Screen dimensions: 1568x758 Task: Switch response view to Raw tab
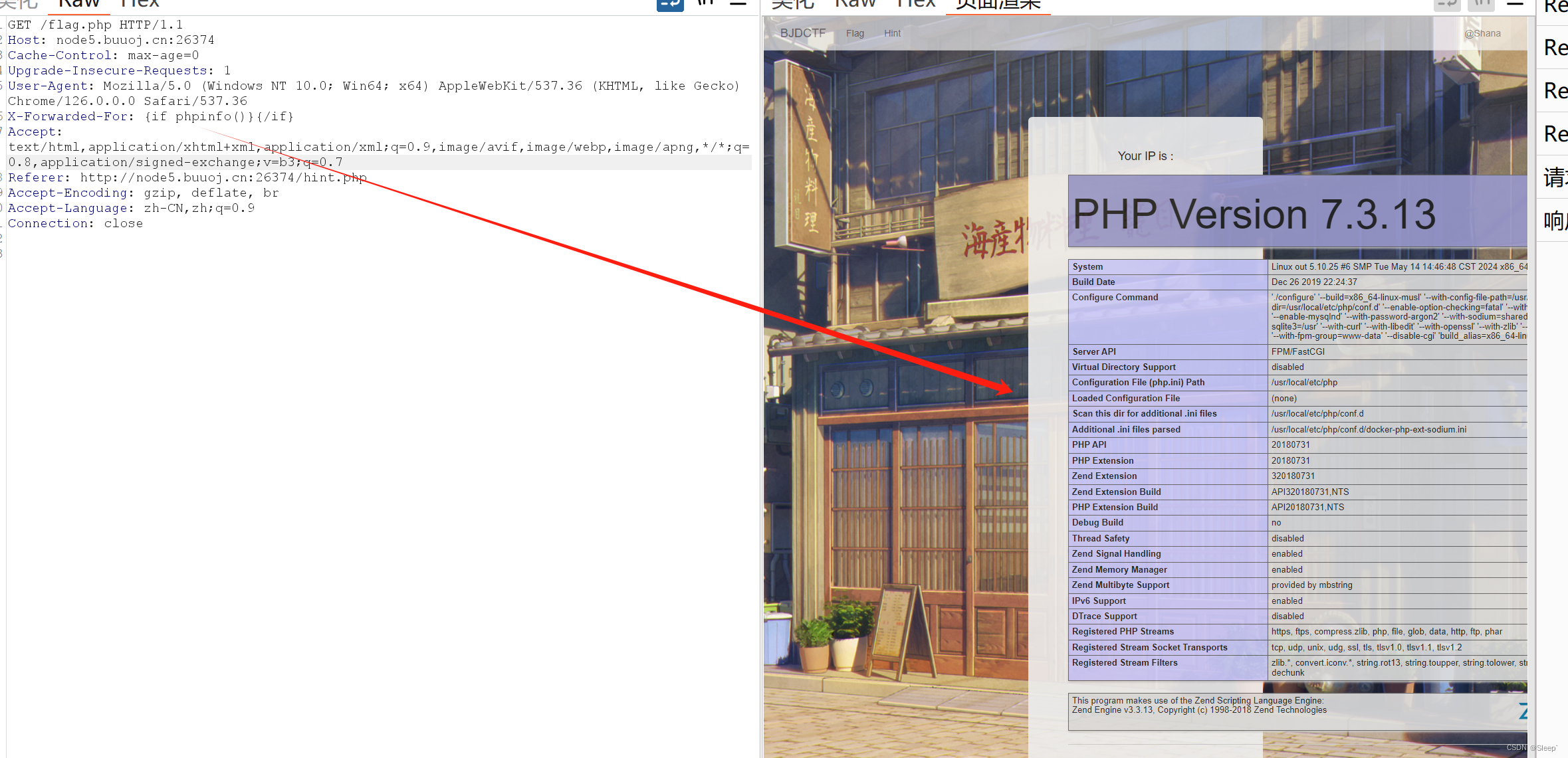(855, 4)
